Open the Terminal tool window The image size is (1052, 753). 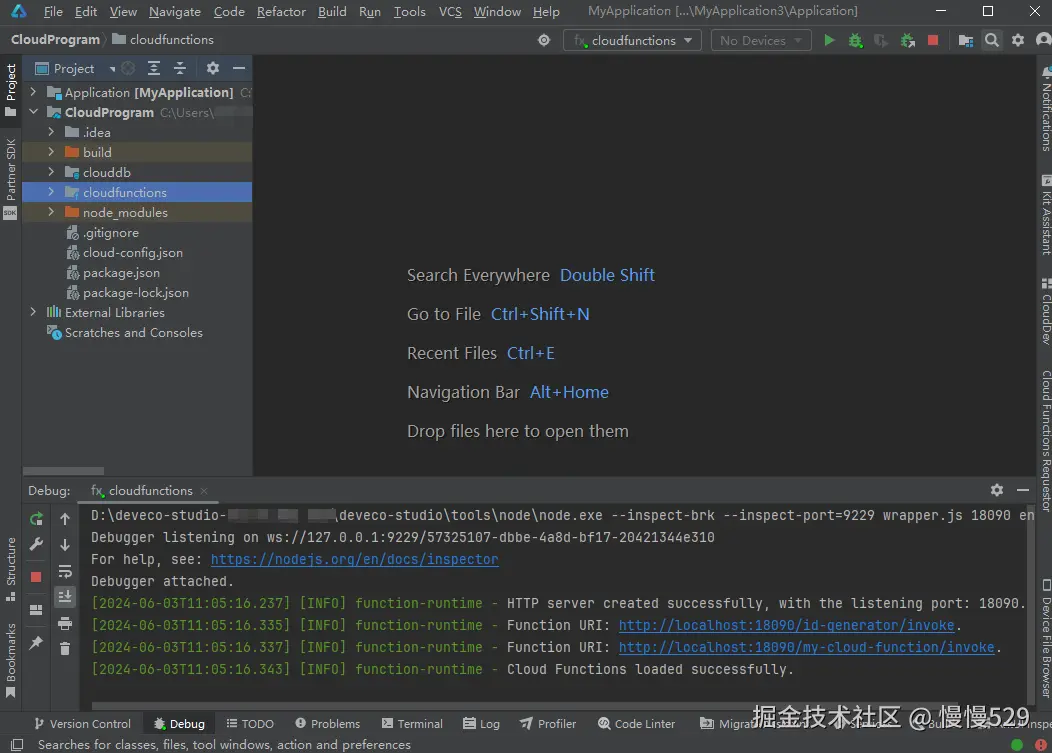pos(412,723)
